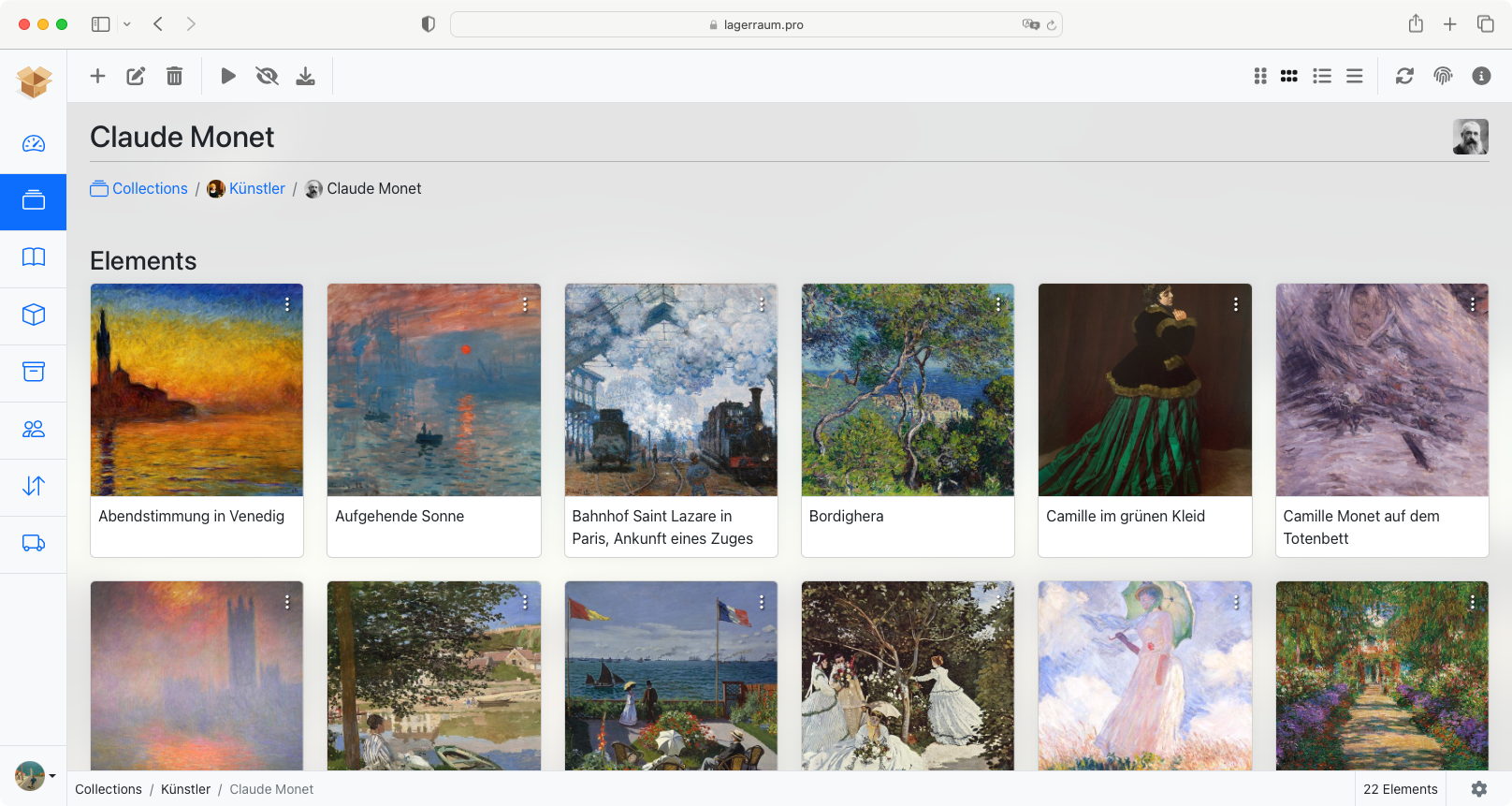Toggle the Safari sidebar button
The image size is (1512, 806).
(x=100, y=24)
